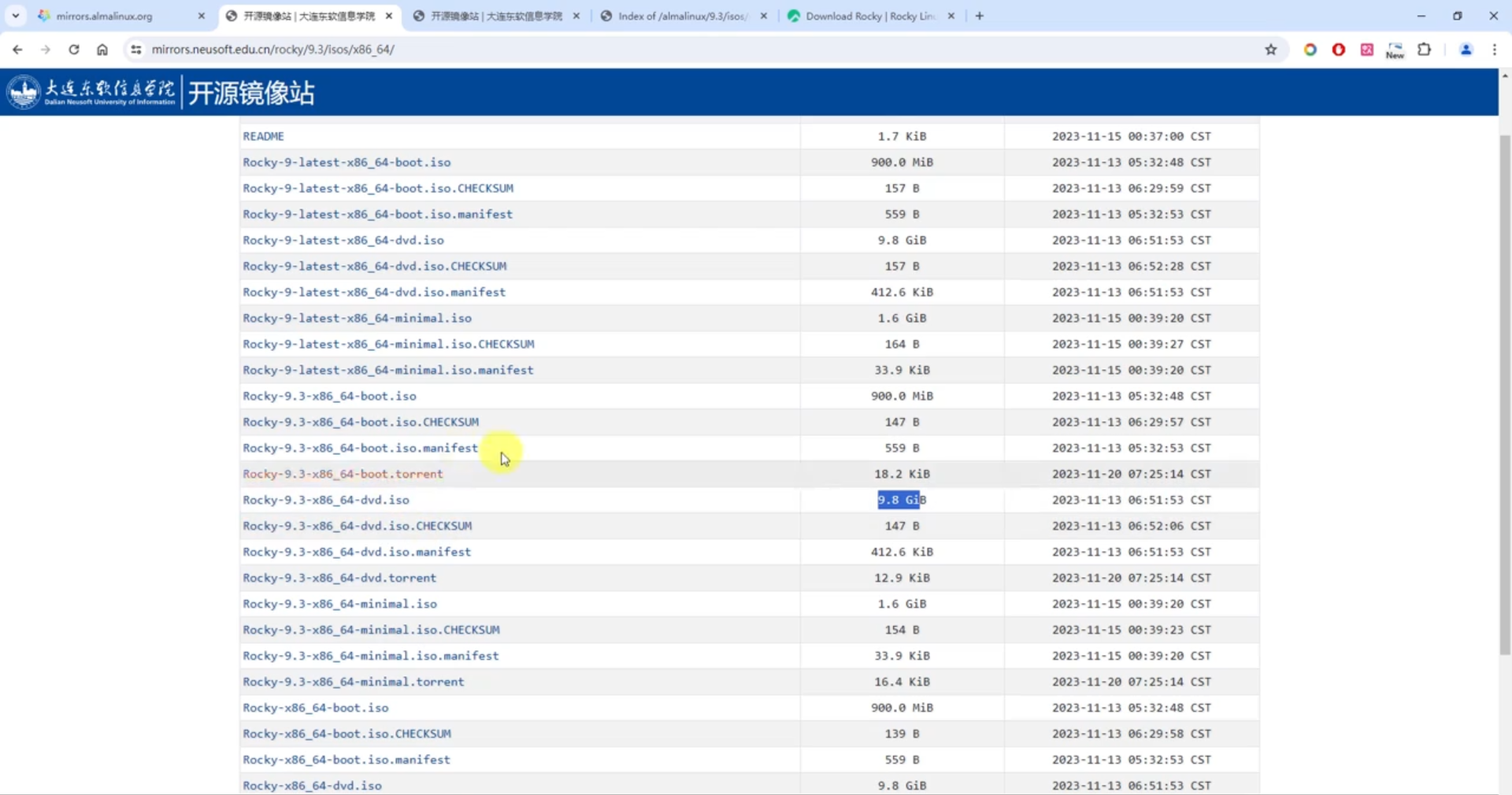Download Rocky-9.3-x86_64-boot.iso
This screenshot has height=795, width=1512.
(x=329, y=396)
